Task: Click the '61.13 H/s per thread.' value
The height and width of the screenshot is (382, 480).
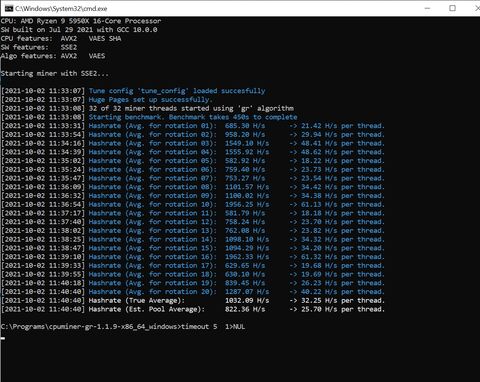Action: pos(343,204)
